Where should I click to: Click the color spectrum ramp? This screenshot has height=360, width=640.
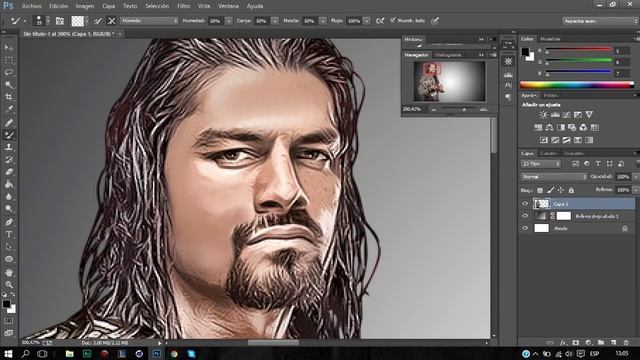[x=577, y=85]
